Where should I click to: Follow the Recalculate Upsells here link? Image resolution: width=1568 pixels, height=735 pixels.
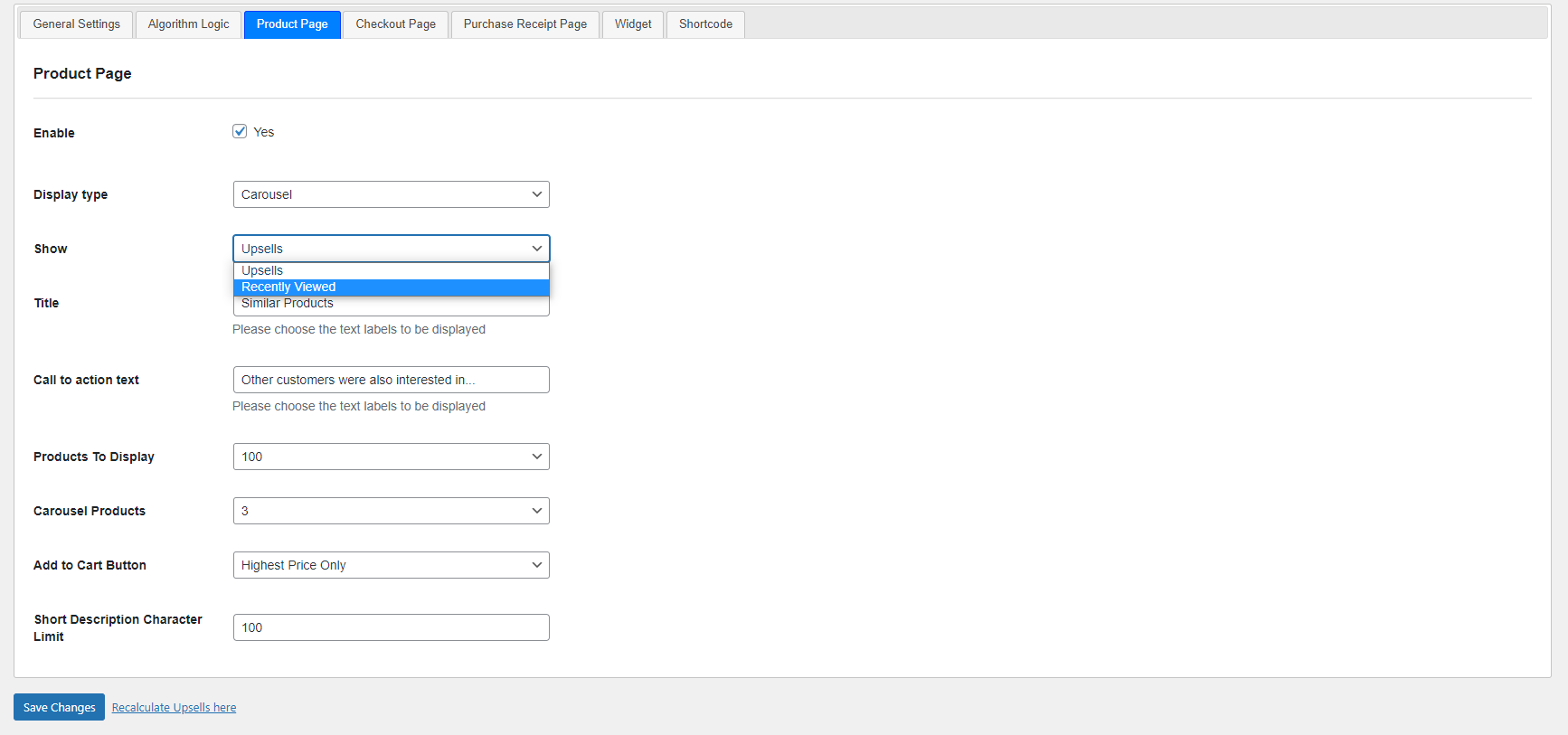175,708
